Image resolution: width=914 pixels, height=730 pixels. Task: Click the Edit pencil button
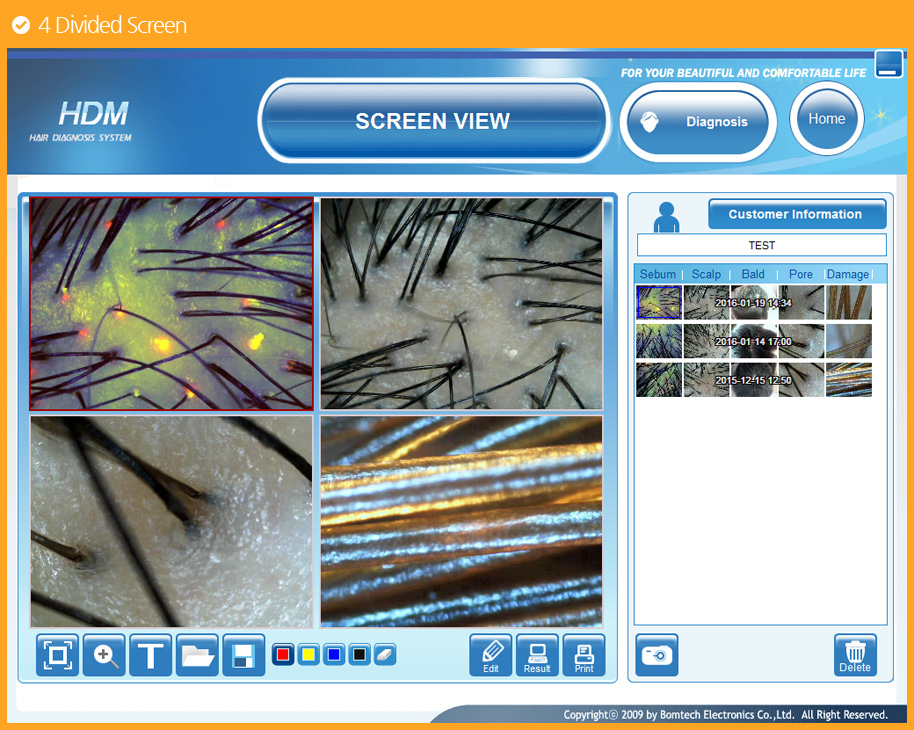(x=491, y=656)
